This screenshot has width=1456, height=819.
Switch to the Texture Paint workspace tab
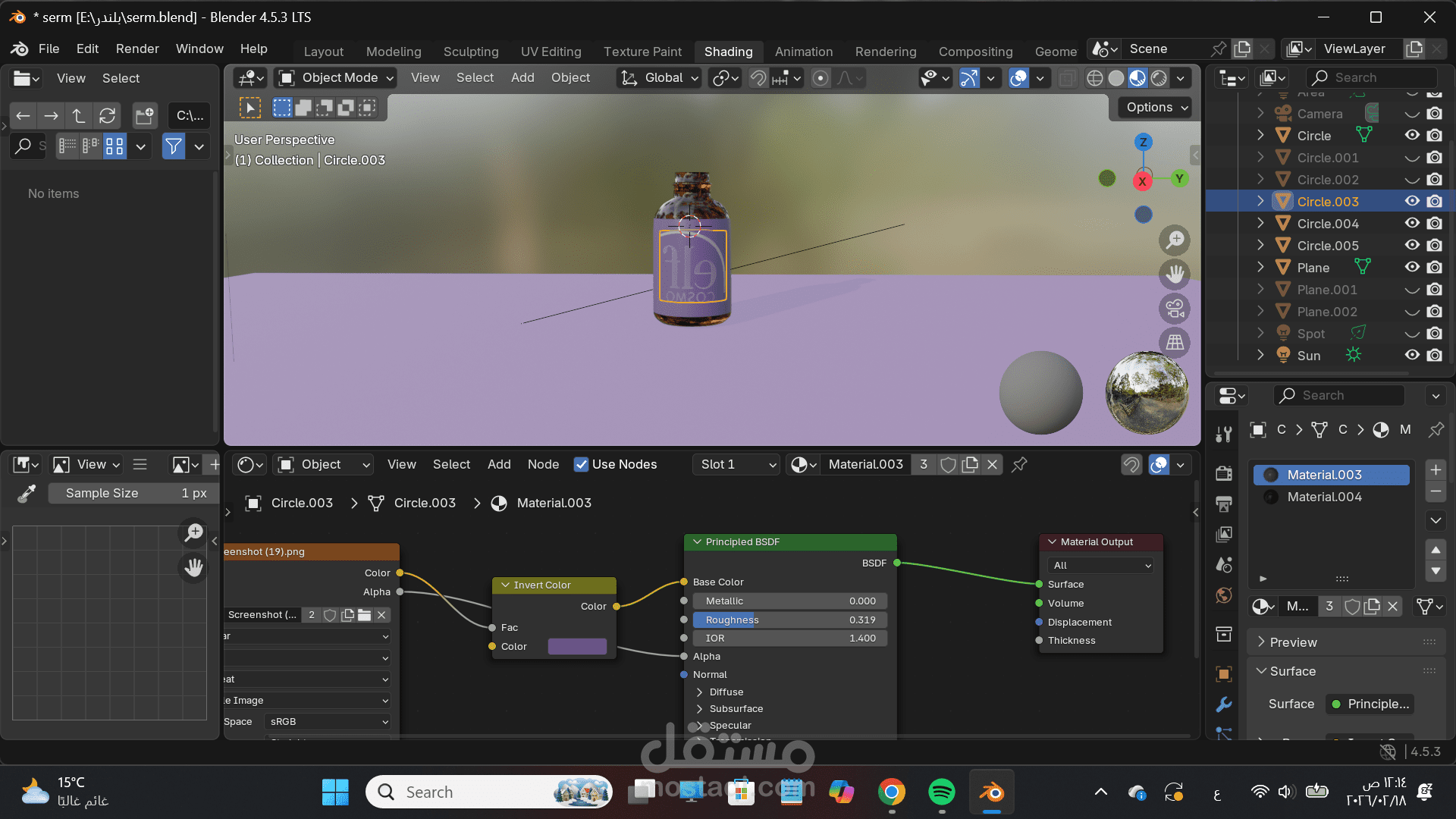tap(642, 52)
